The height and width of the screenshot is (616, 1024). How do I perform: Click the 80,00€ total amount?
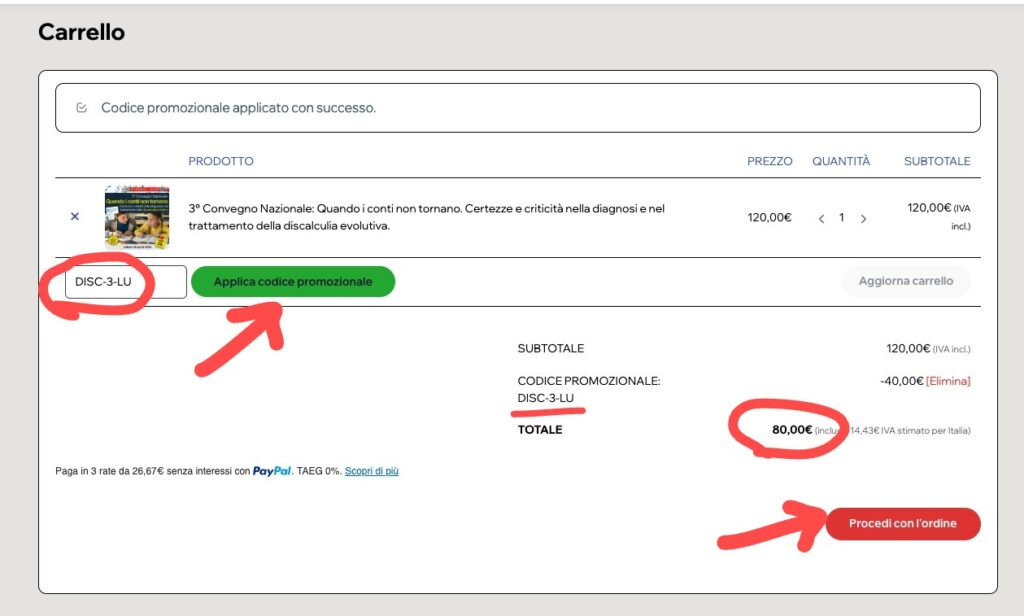tap(791, 430)
